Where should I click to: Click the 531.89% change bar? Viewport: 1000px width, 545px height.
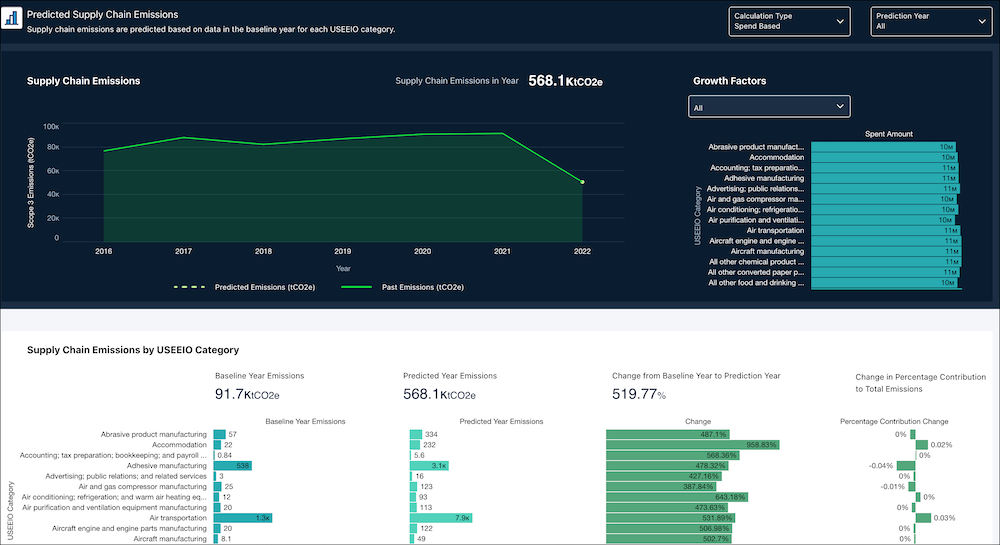click(671, 518)
